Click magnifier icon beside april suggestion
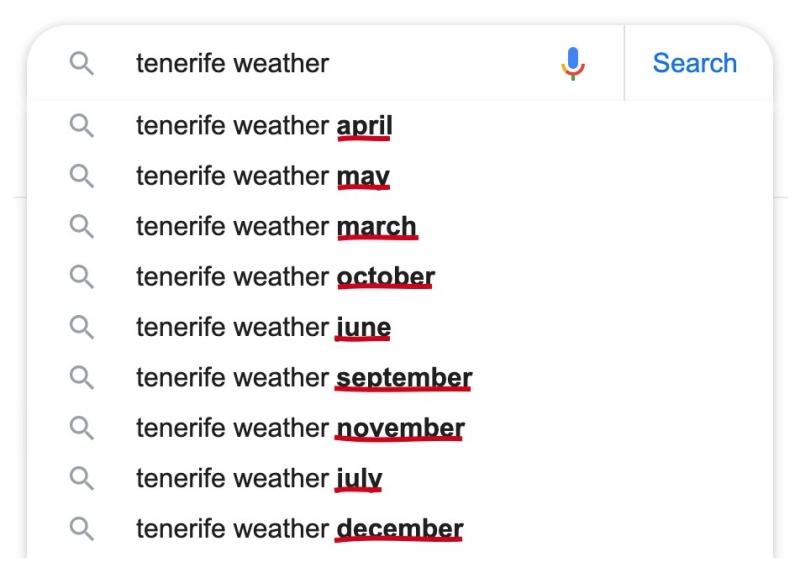The image size is (800, 583). tap(82, 125)
